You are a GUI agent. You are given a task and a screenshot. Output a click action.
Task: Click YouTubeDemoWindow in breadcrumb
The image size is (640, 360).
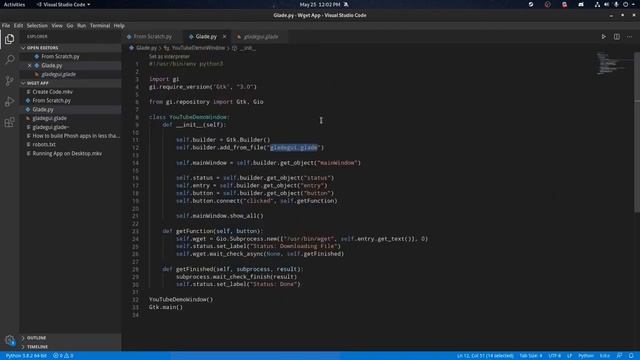(198, 48)
